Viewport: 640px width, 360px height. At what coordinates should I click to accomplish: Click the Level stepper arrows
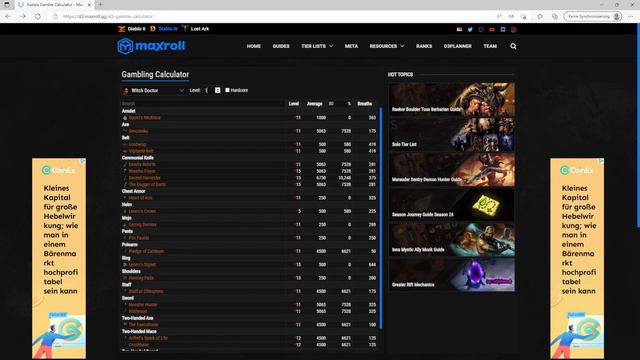(x=218, y=90)
